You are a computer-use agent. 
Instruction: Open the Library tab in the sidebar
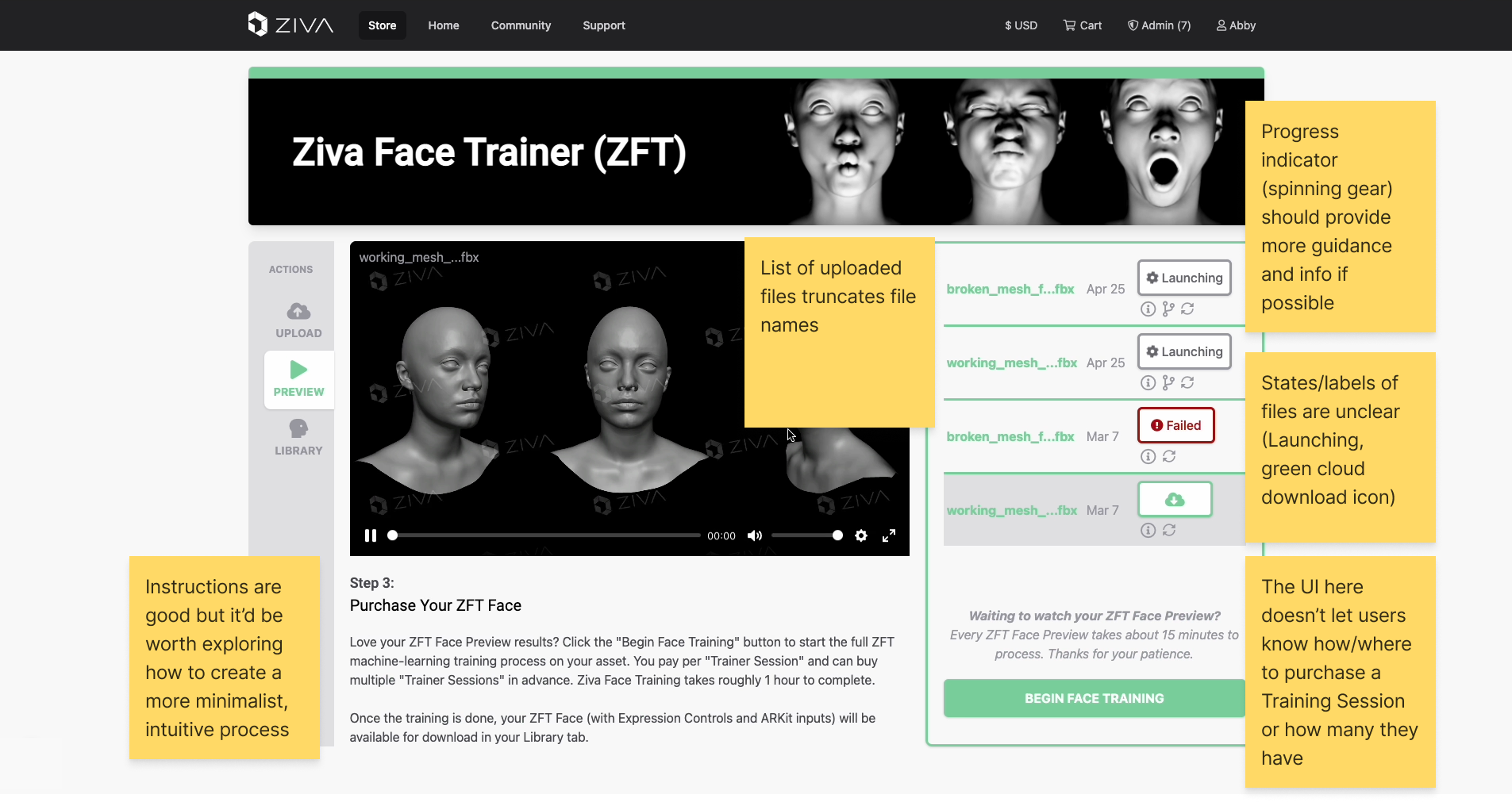pyautogui.click(x=298, y=438)
